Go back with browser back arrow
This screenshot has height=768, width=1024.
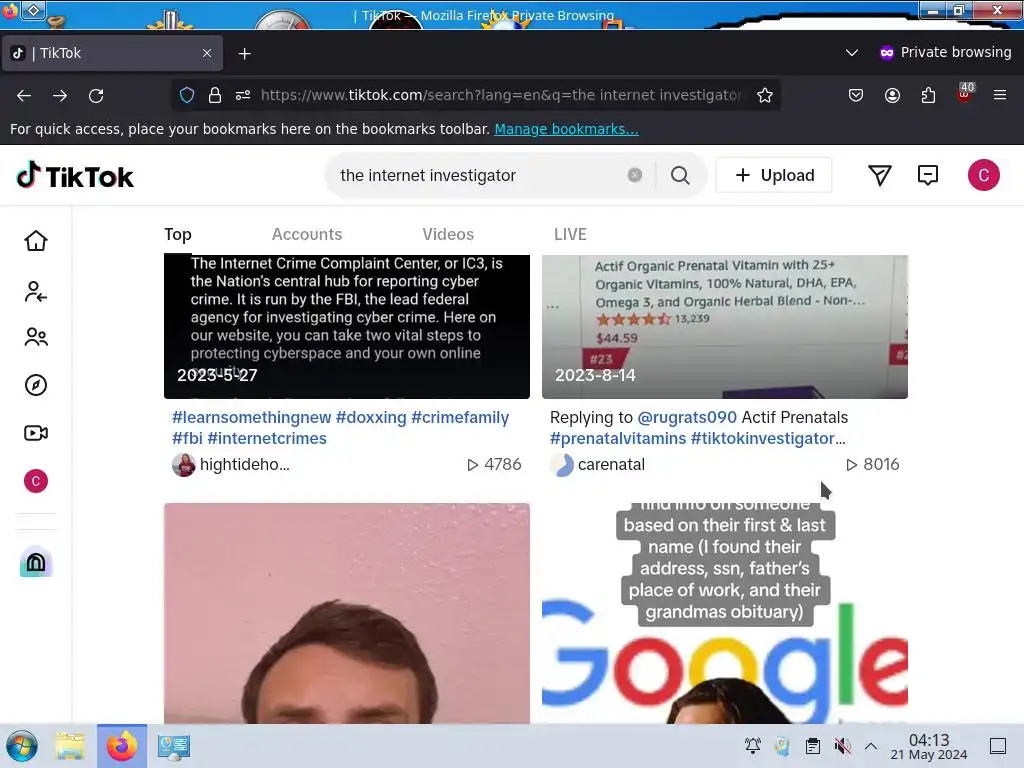(24, 95)
